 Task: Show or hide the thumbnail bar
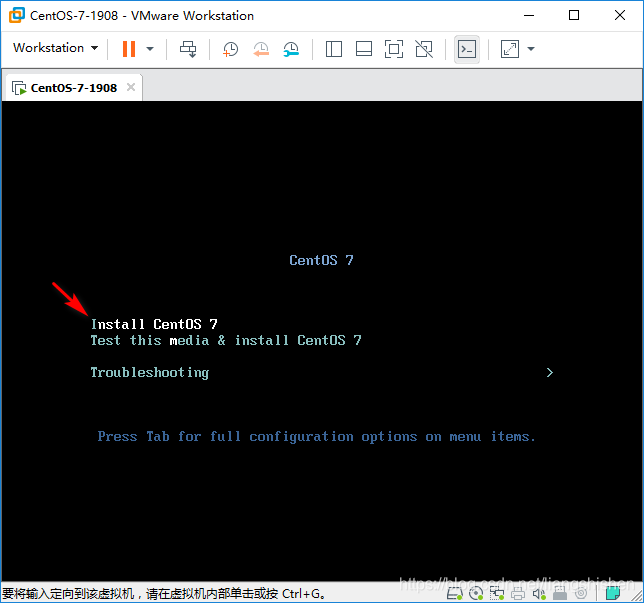tap(364, 49)
